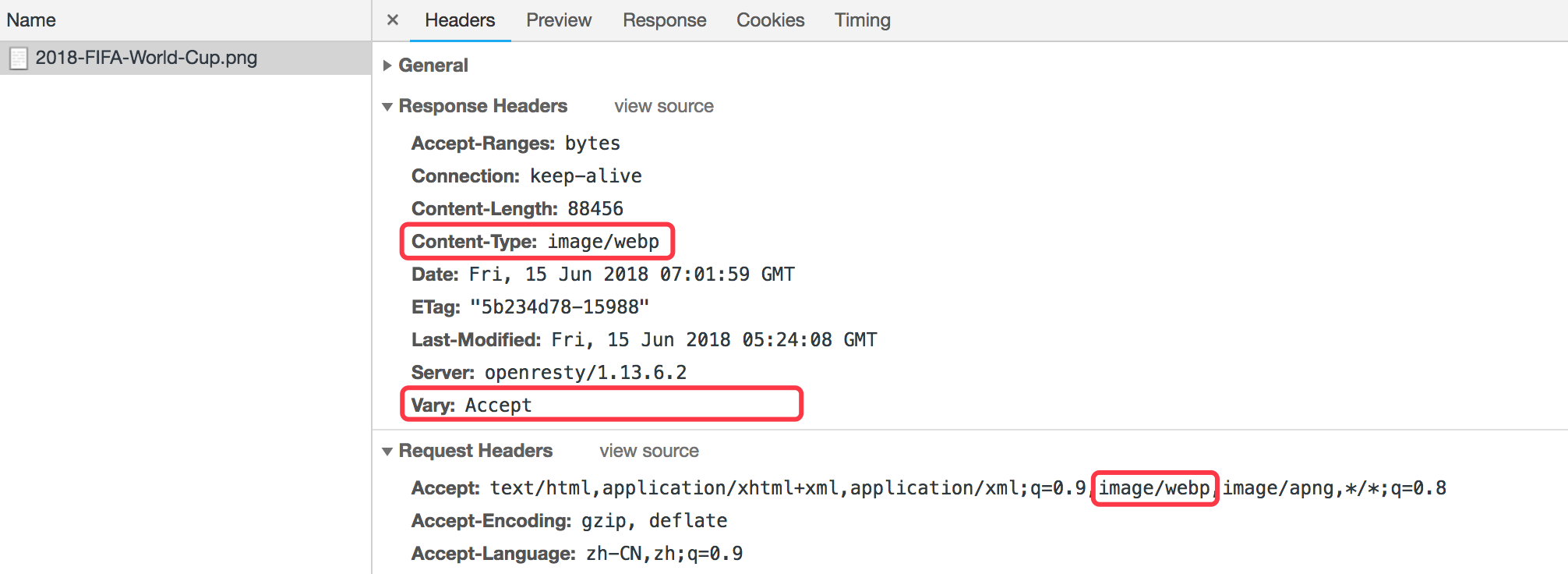The width and height of the screenshot is (1568, 574).
Task: Open the Timing tab
Action: 862,20
